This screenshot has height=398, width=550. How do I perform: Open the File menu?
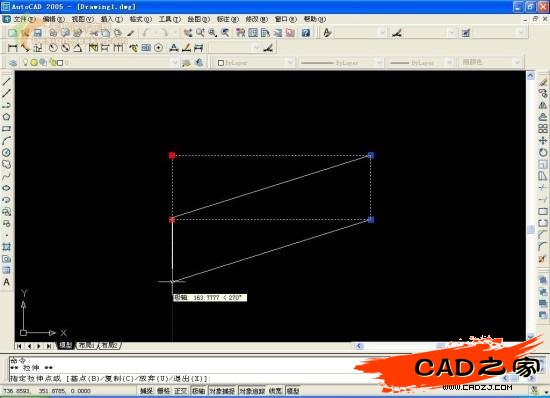[24, 19]
